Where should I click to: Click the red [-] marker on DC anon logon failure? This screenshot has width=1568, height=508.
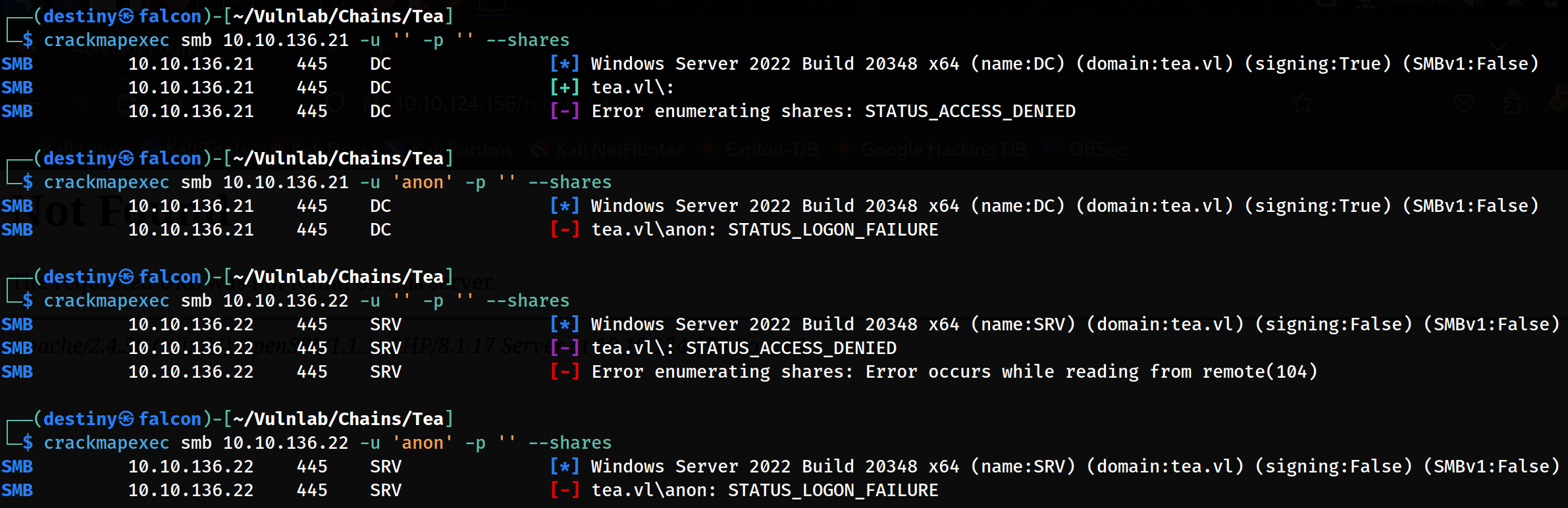pos(565,230)
